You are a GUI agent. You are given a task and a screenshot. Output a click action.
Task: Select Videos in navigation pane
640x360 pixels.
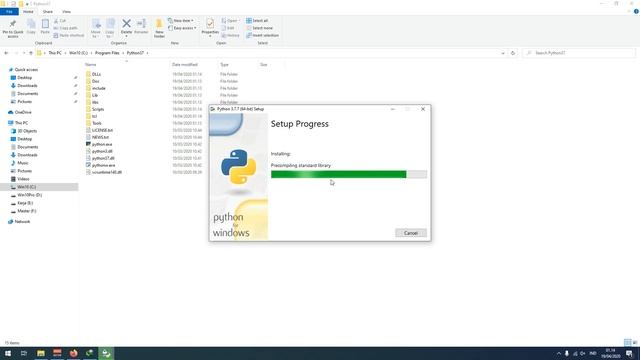point(23,179)
